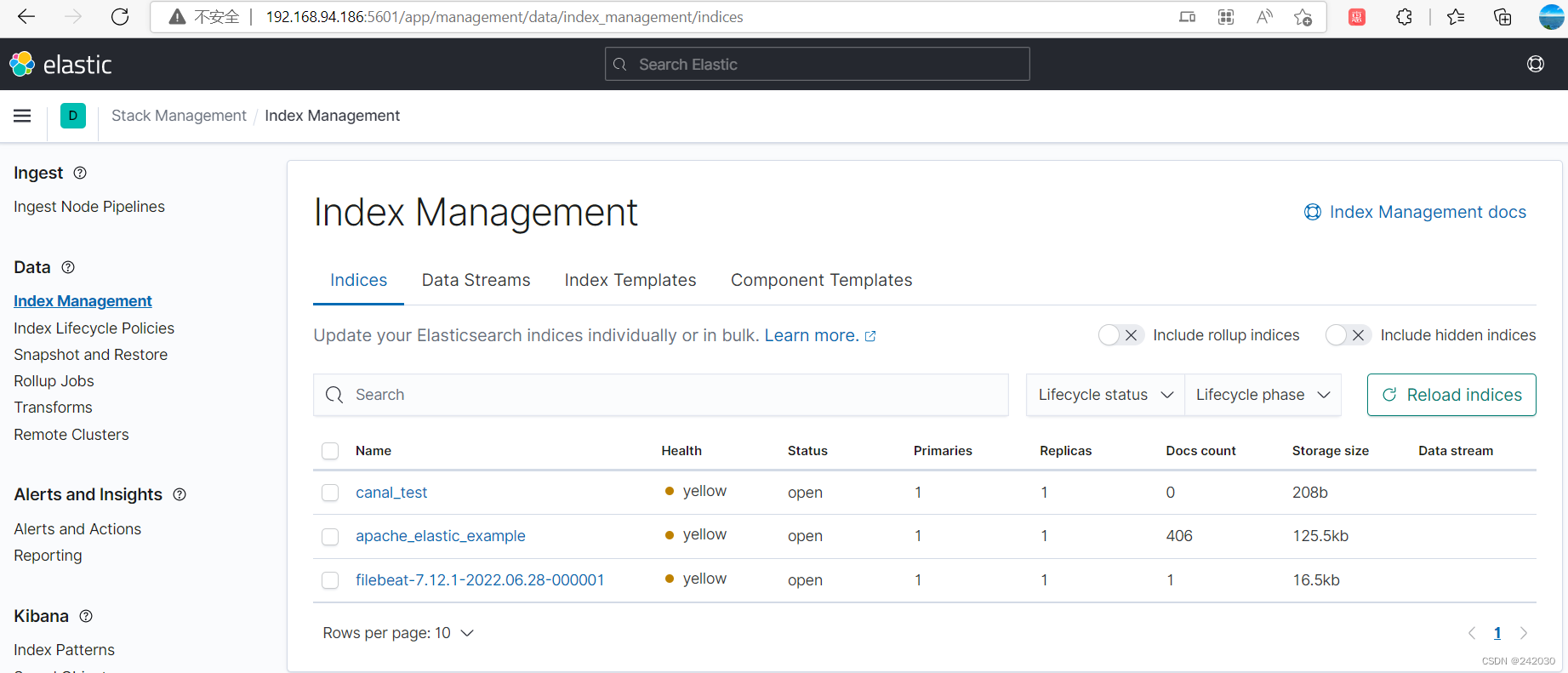Open Transforms in sidebar
The width and height of the screenshot is (1568, 673).
coord(53,408)
